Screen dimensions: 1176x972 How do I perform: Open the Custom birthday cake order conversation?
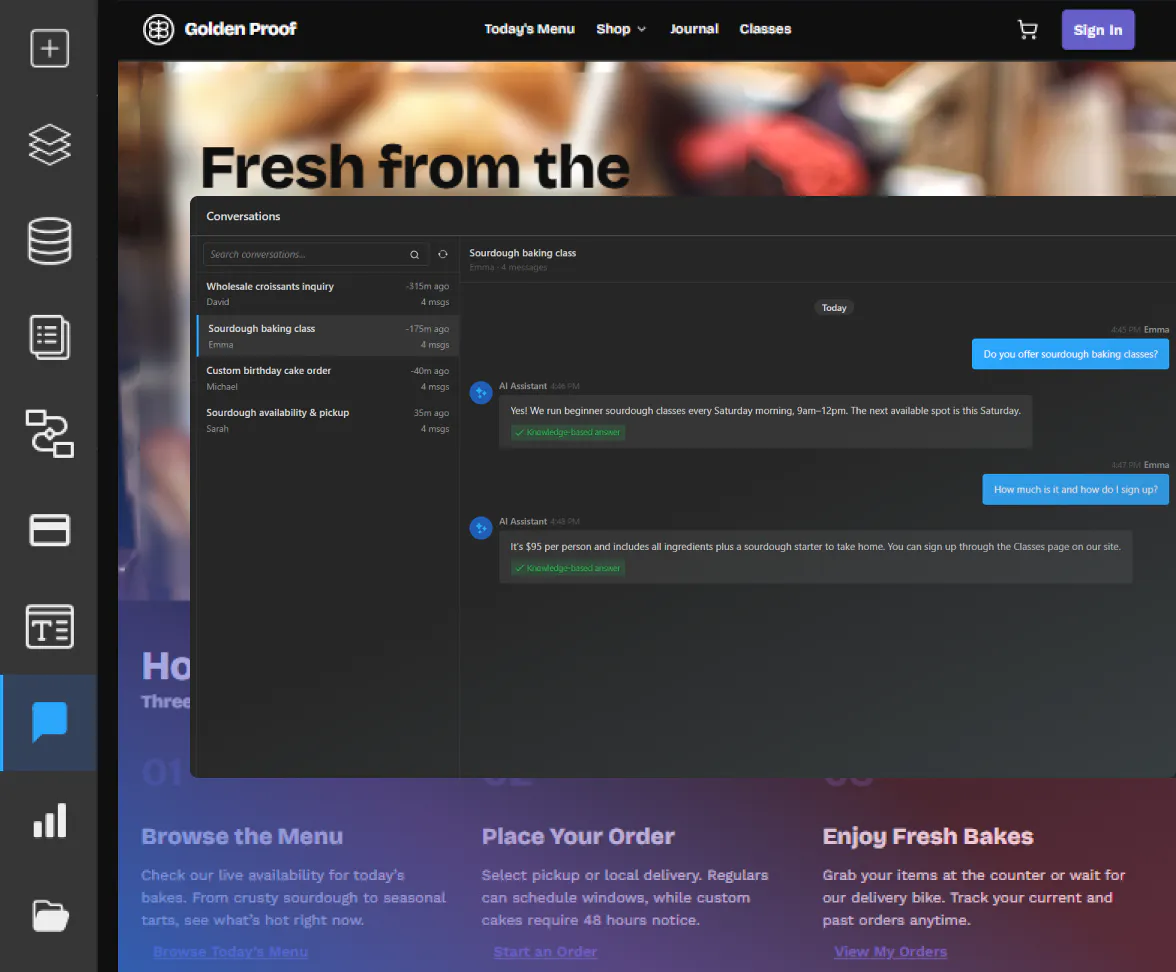[x=328, y=377]
